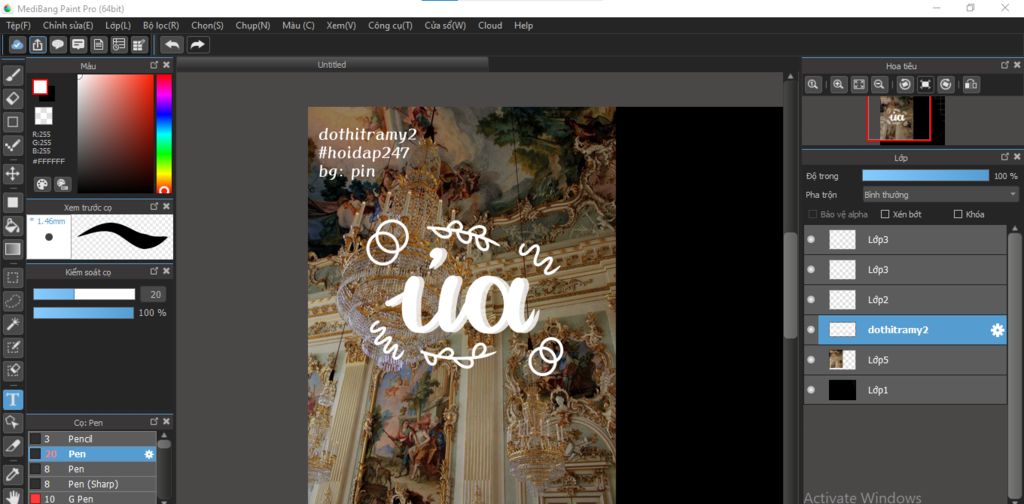The image size is (1024, 504).
Task: Open dothitramy2 layer settings gear
Action: (x=997, y=330)
